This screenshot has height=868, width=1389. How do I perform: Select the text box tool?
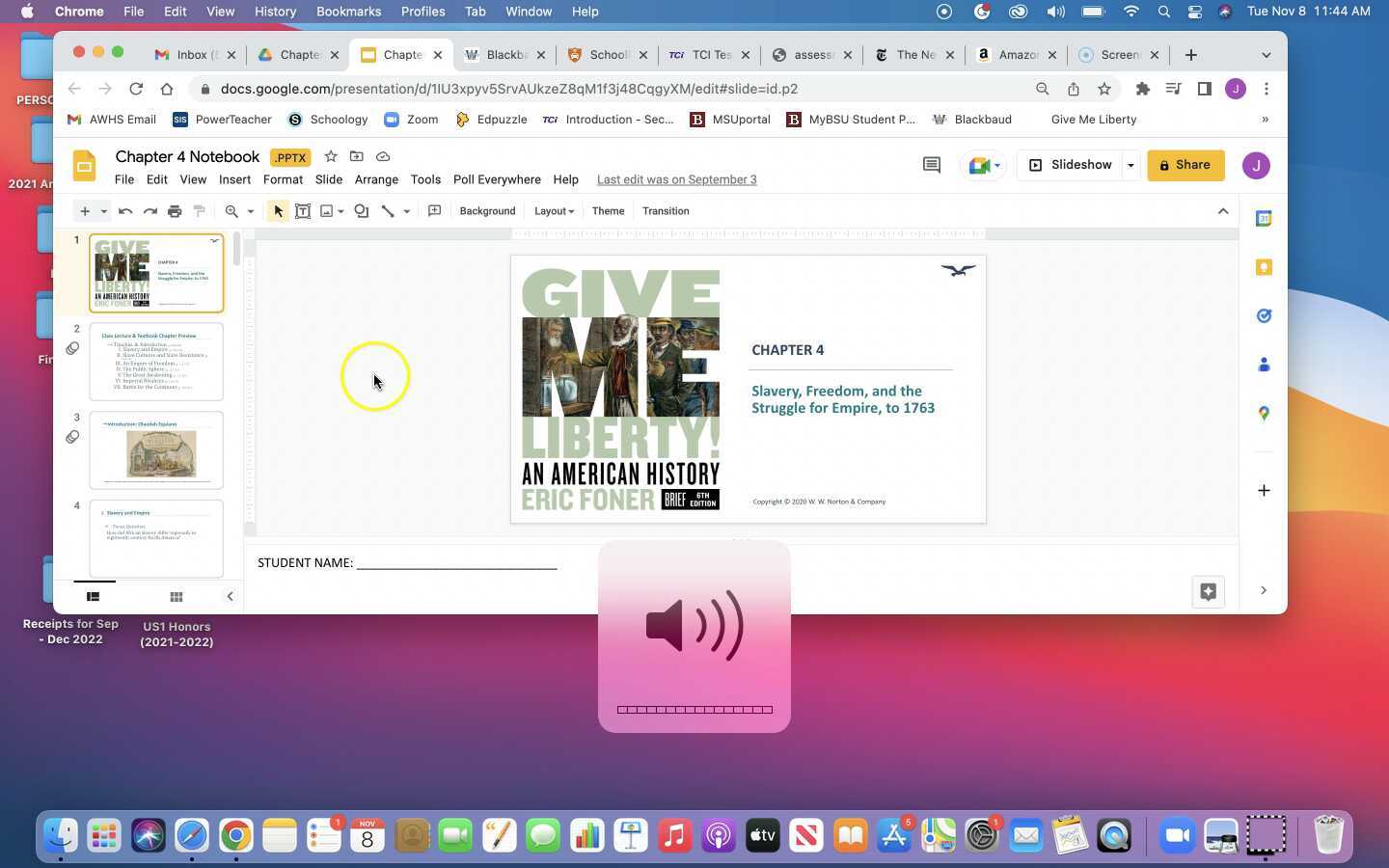click(x=303, y=211)
